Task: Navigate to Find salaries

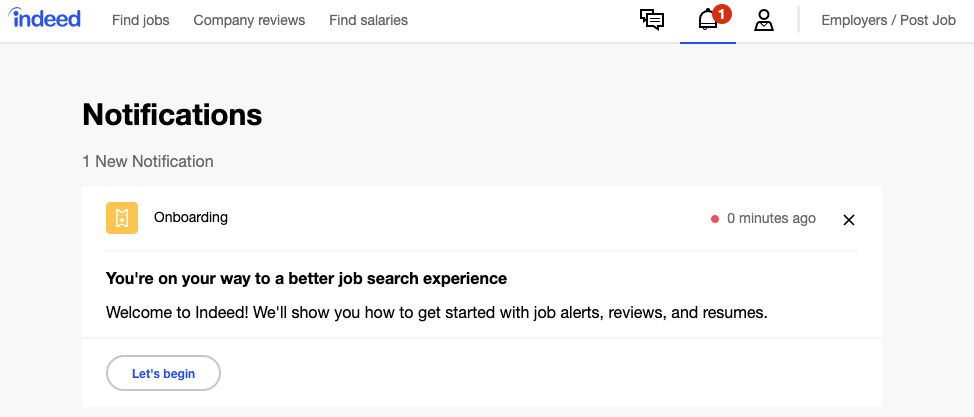Action: [x=368, y=21]
